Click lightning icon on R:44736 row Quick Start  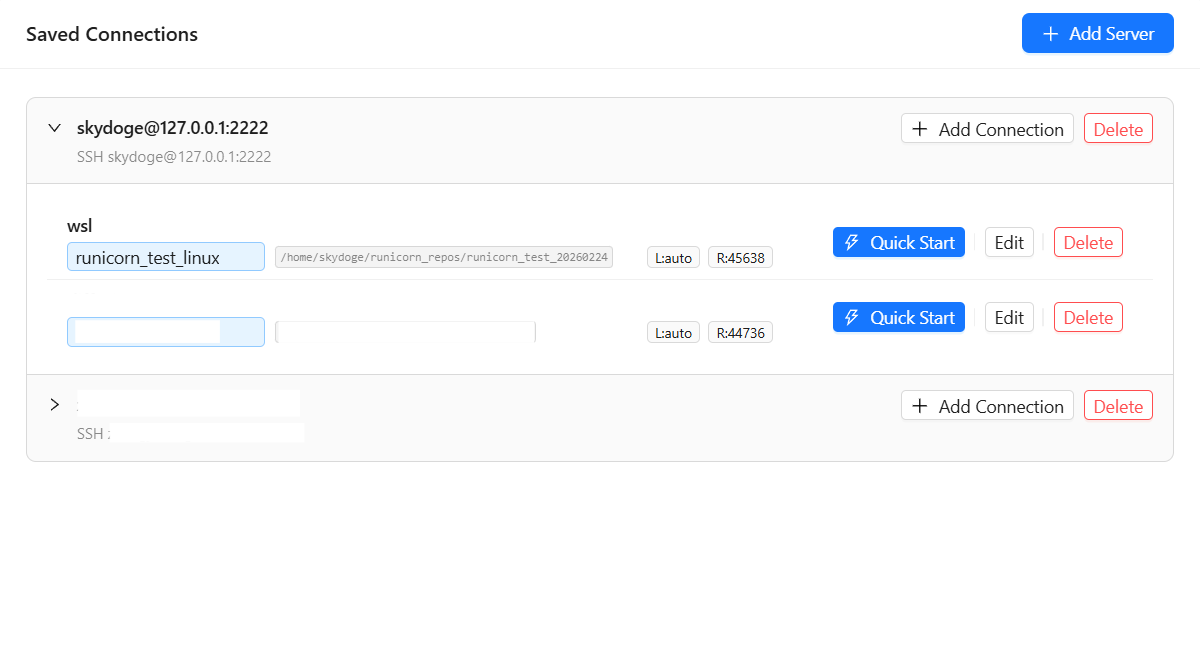[x=852, y=318]
